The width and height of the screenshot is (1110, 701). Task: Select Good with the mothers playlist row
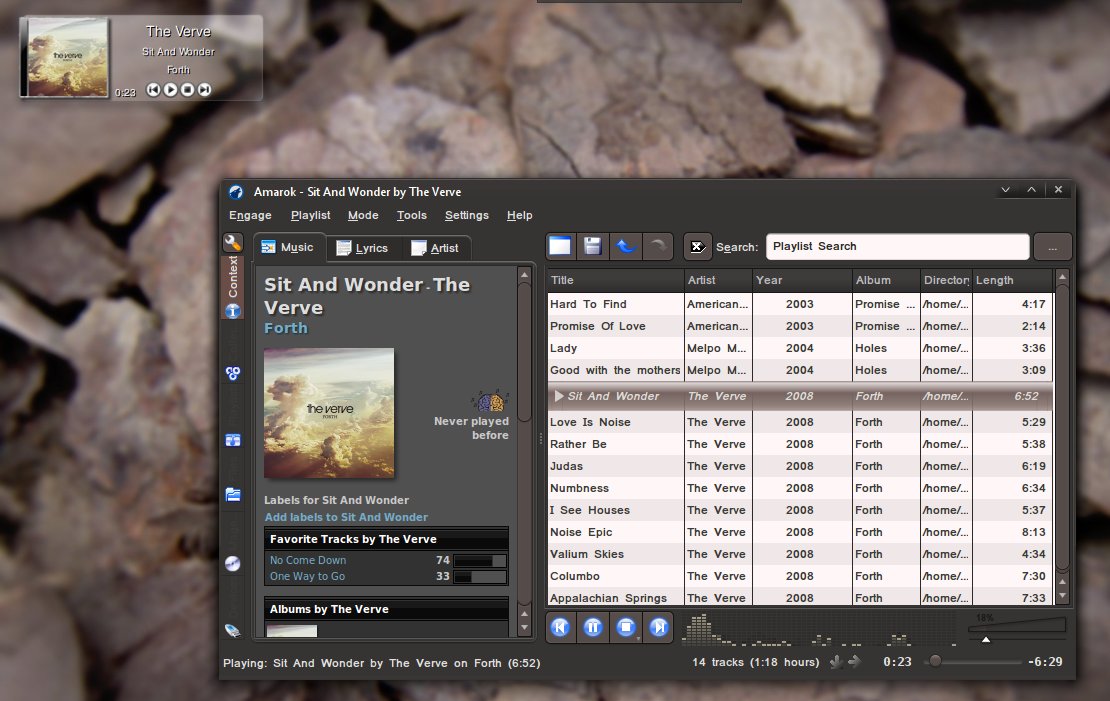(800, 370)
